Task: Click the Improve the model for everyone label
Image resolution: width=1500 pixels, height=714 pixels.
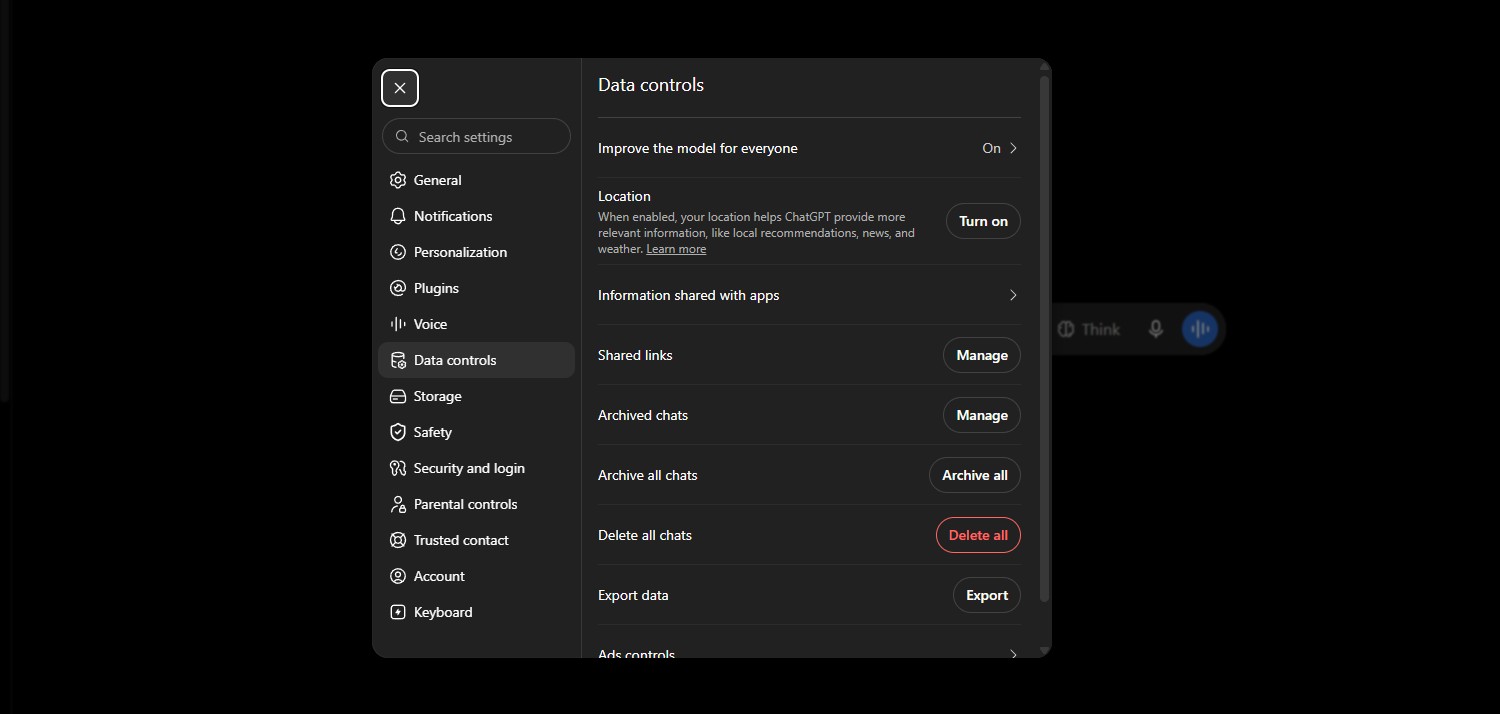Action: [x=698, y=148]
